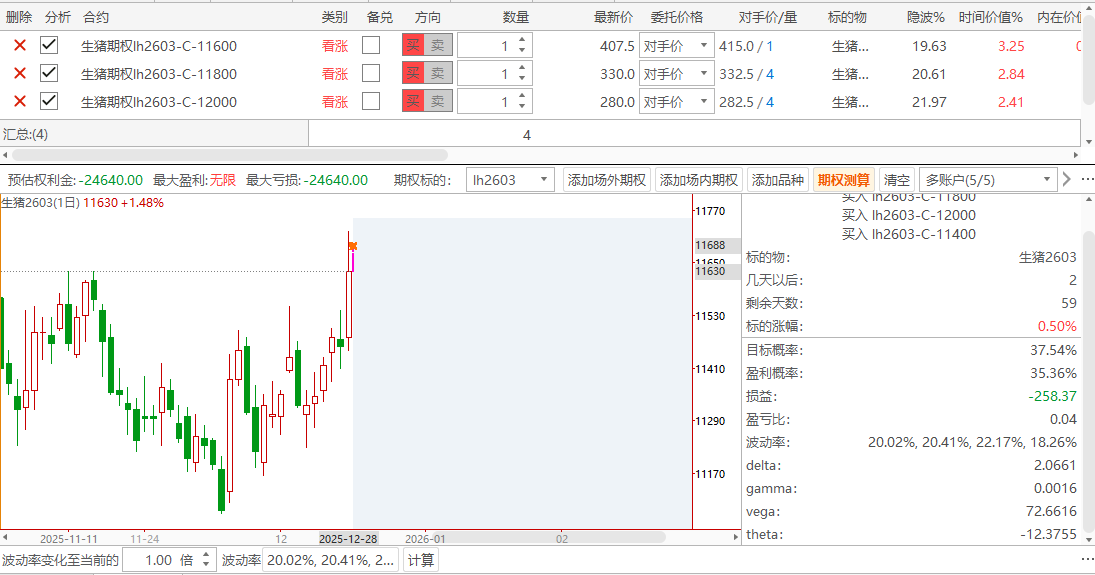Image resolution: width=1095 pixels, height=575 pixels.
Task: Click the orange marker on the latest candle
Action: [x=352, y=245]
